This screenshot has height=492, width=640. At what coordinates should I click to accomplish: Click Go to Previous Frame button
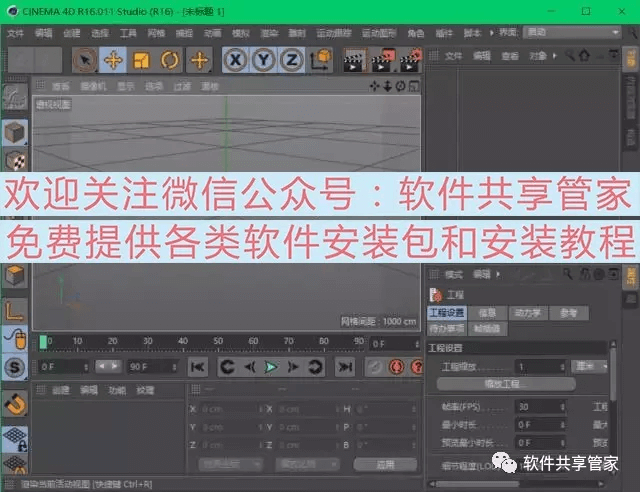click(x=250, y=367)
